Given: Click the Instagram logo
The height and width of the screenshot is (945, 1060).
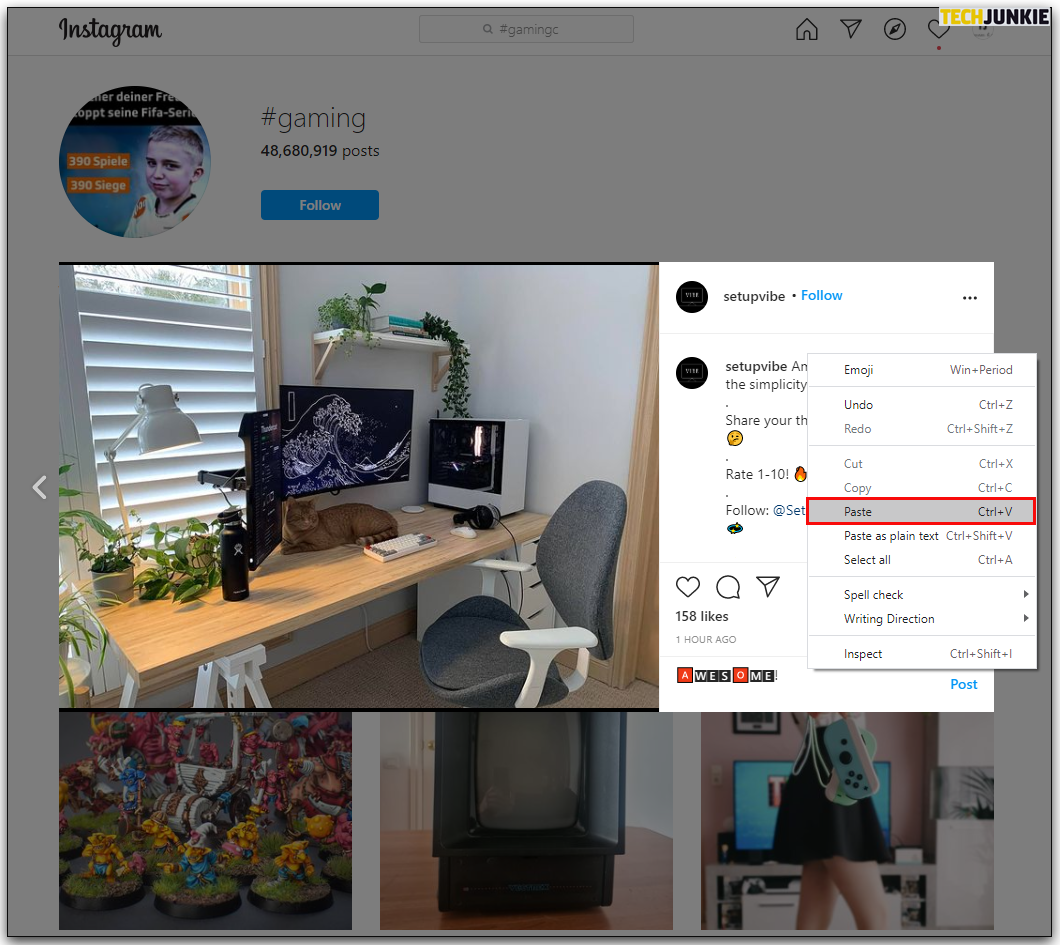Looking at the screenshot, I should pyautogui.click(x=110, y=30).
